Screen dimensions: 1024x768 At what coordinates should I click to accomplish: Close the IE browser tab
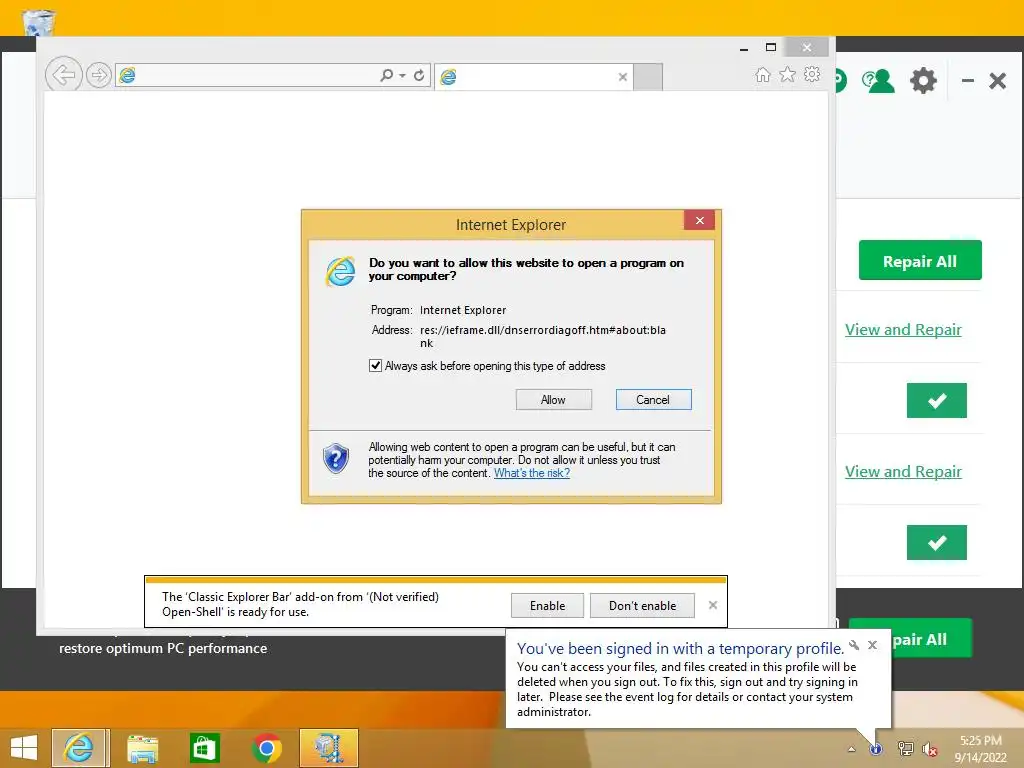(622, 77)
